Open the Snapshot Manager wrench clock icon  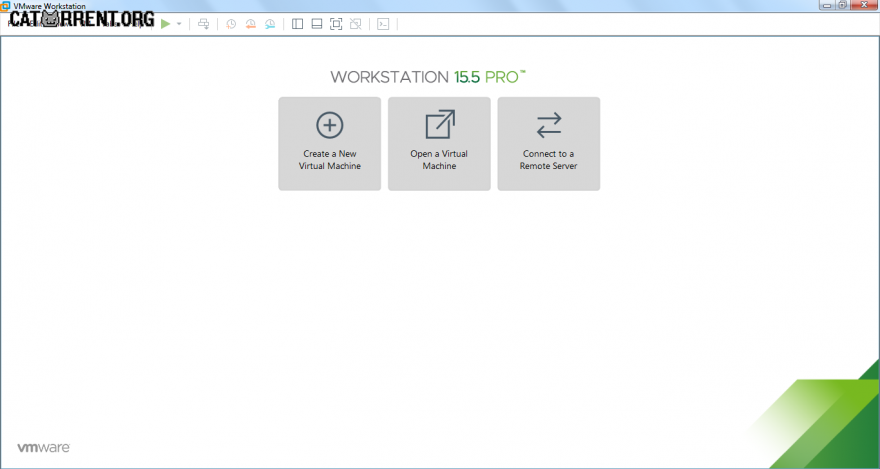coord(270,24)
